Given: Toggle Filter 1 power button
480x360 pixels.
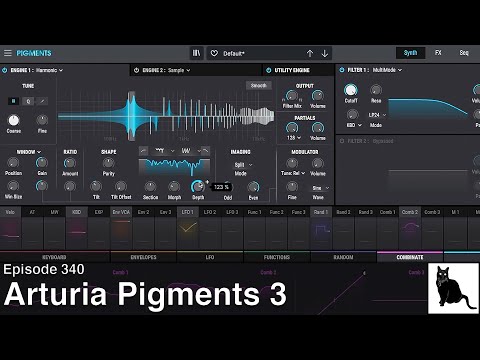Looking at the screenshot, I should 342,70.
